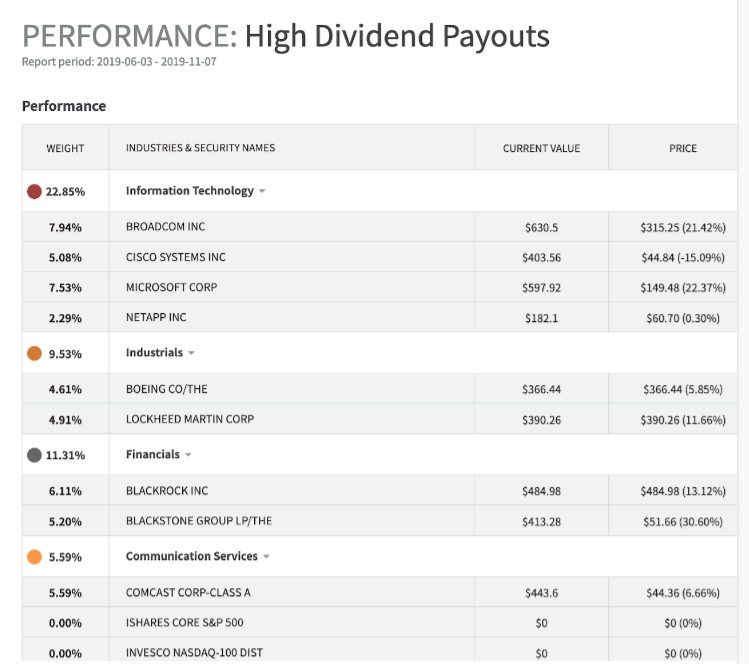
Task: Click Cisco's price $44.84 (-15.09%)
Action: [683, 257]
